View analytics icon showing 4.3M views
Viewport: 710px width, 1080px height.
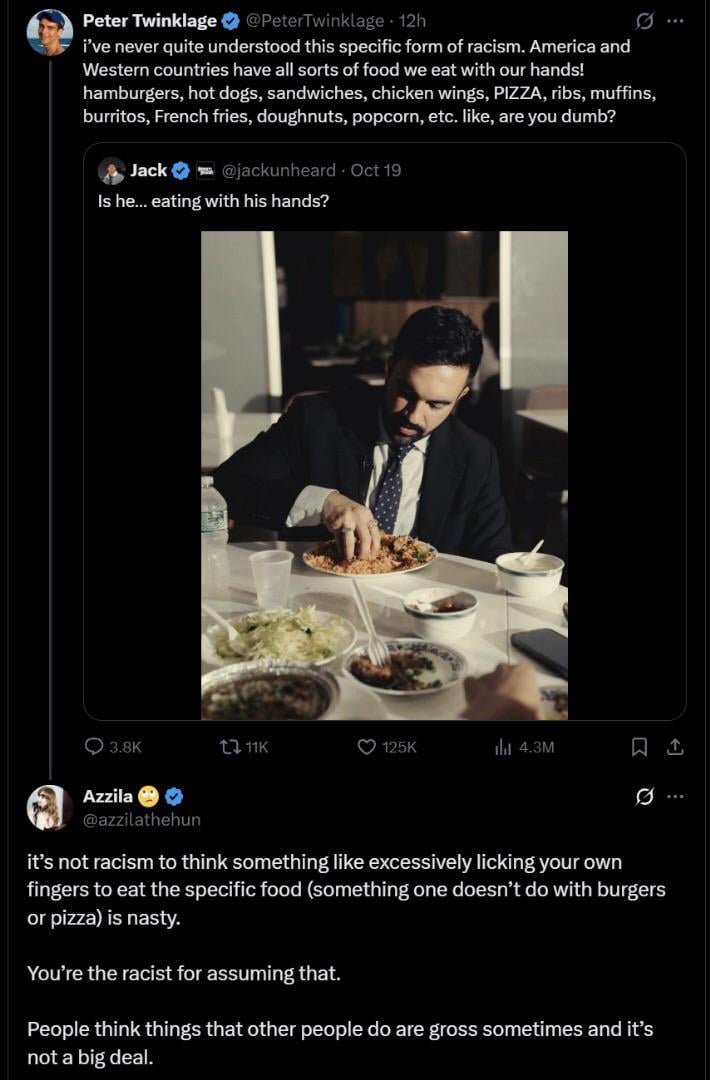tap(503, 746)
